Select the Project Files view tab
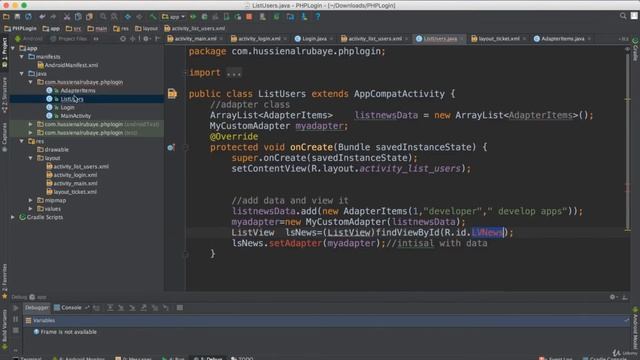The width and height of the screenshot is (640, 360). pos(69,39)
